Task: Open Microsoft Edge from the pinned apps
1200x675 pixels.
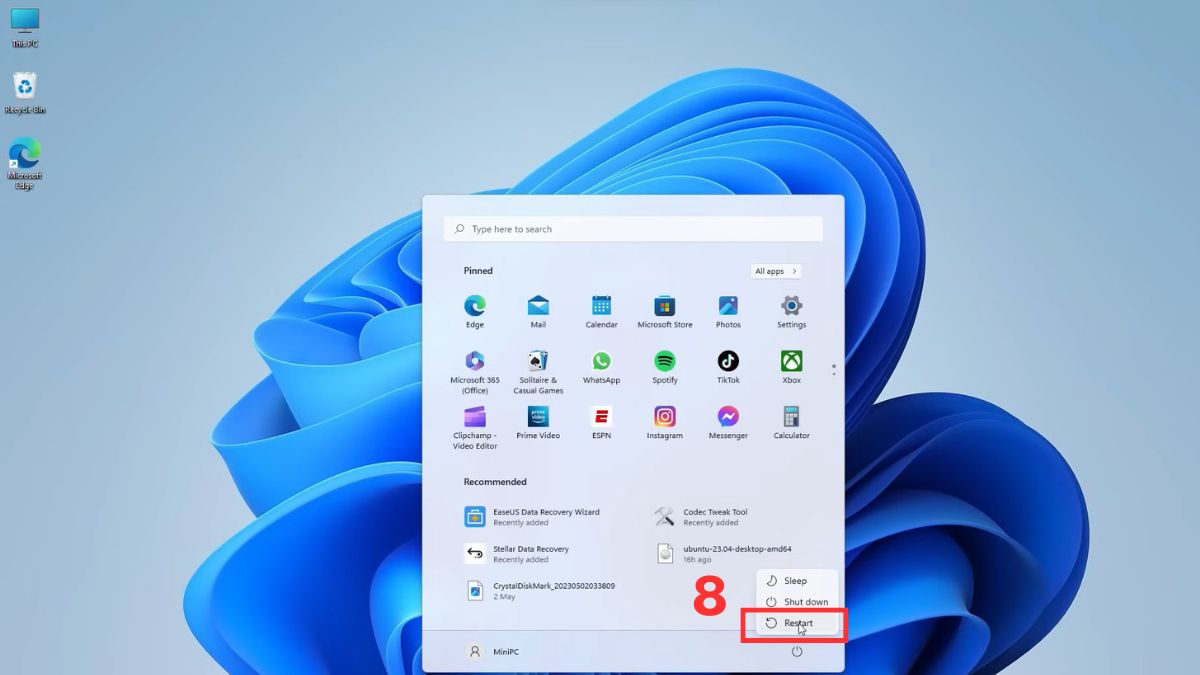Action: 474,311
